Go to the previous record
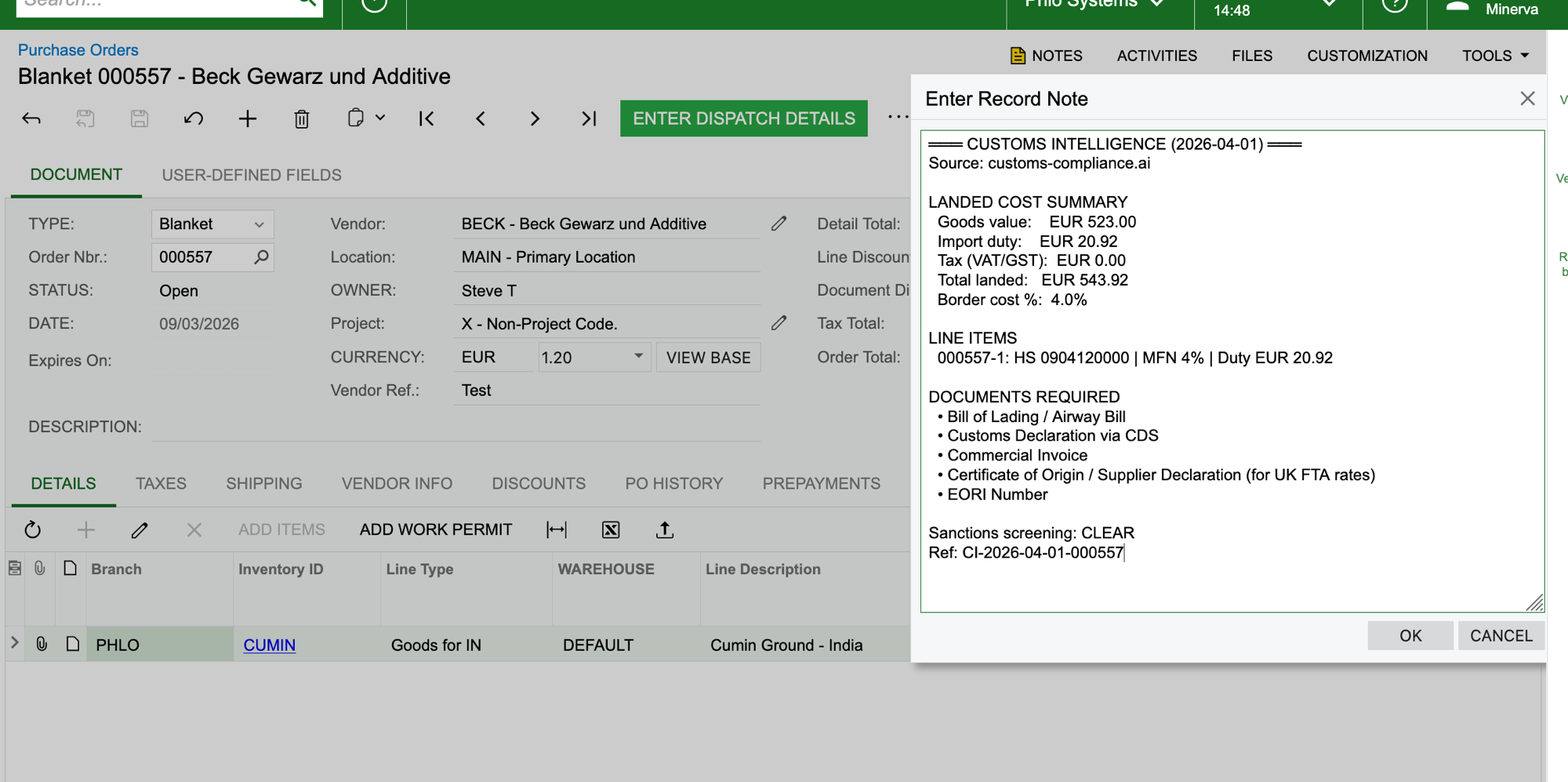This screenshot has width=1568, height=782. tap(481, 118)
